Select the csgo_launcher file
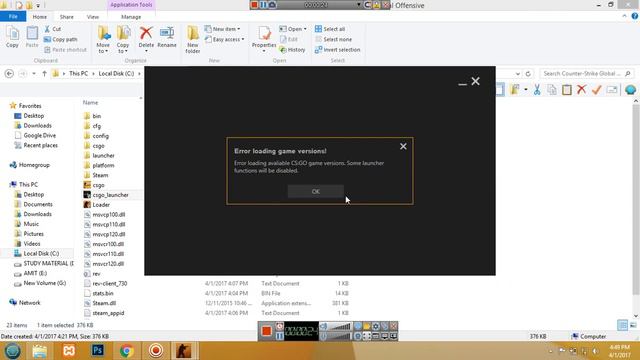Screen dimensions: 640x360 [x=106, y=195]
